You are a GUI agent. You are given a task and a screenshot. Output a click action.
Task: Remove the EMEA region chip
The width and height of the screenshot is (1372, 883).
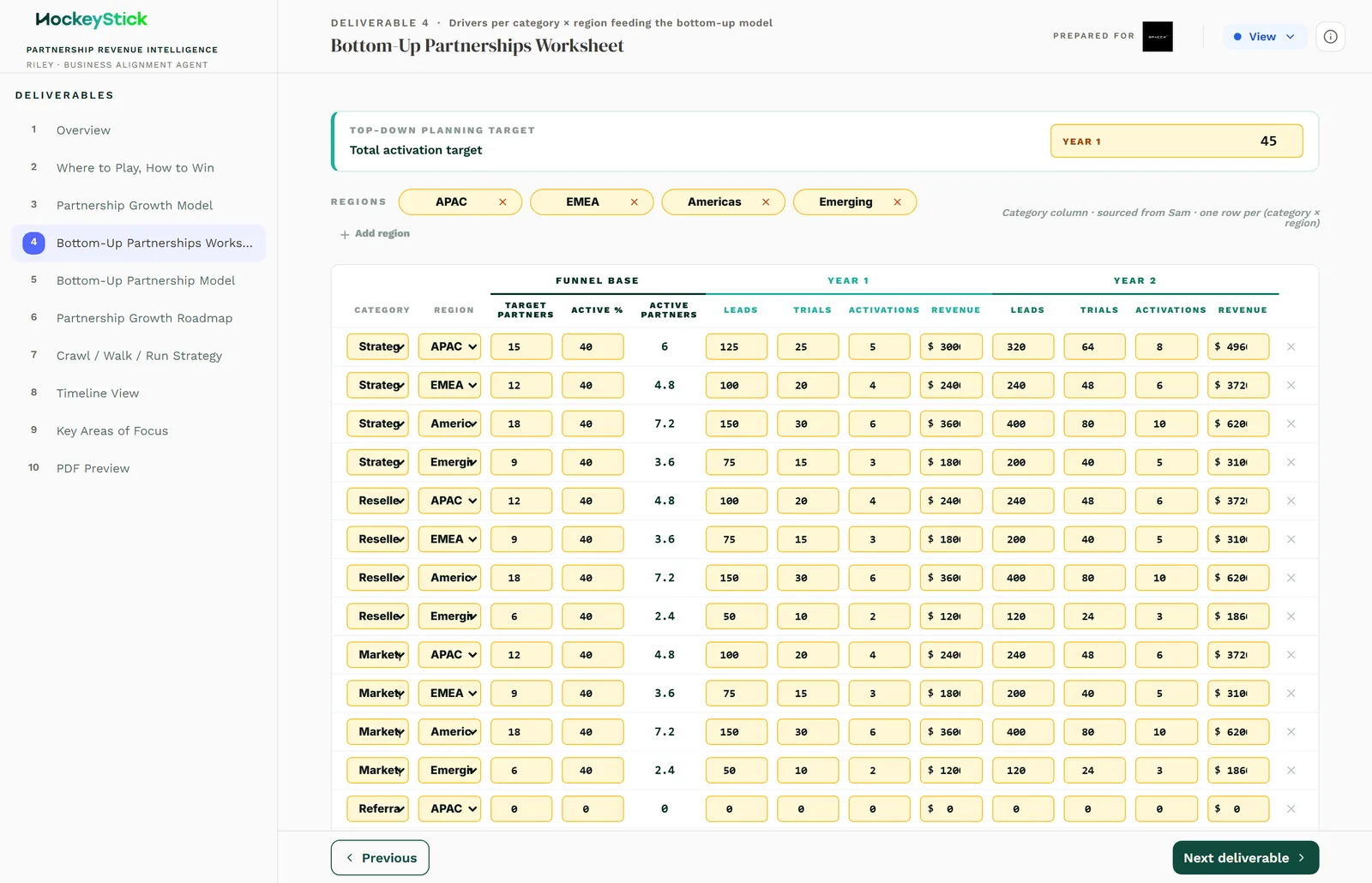coord(635,202)
